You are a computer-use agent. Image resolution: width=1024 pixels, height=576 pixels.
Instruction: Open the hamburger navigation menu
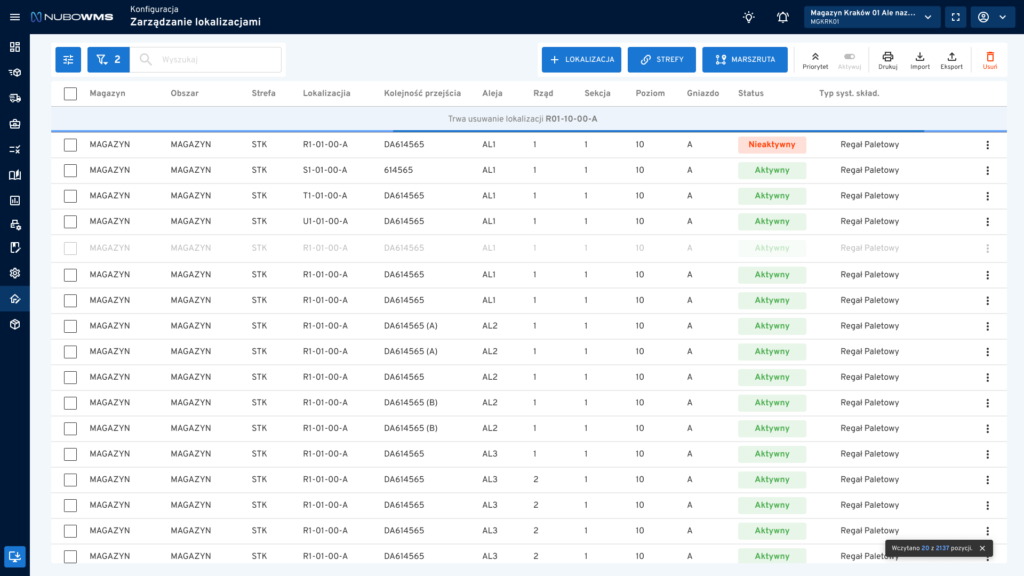point(14,17)
